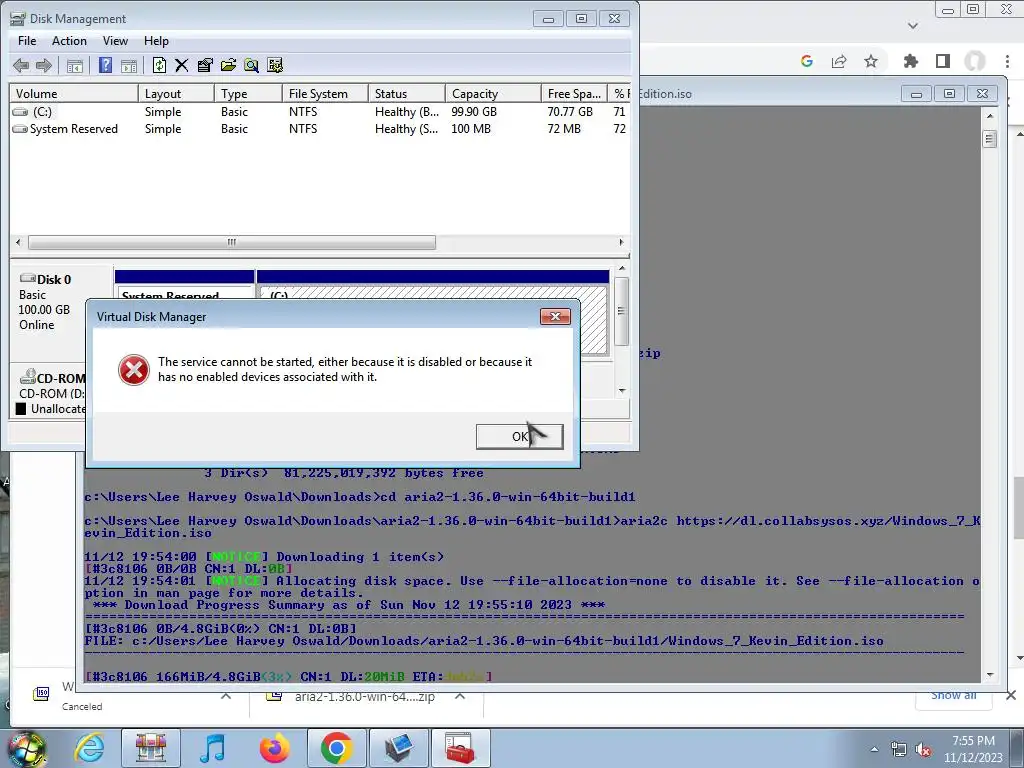1024x768 pixels.
Task: Expand the Chrome tab search chevron
Action: (x=913, y=26)
